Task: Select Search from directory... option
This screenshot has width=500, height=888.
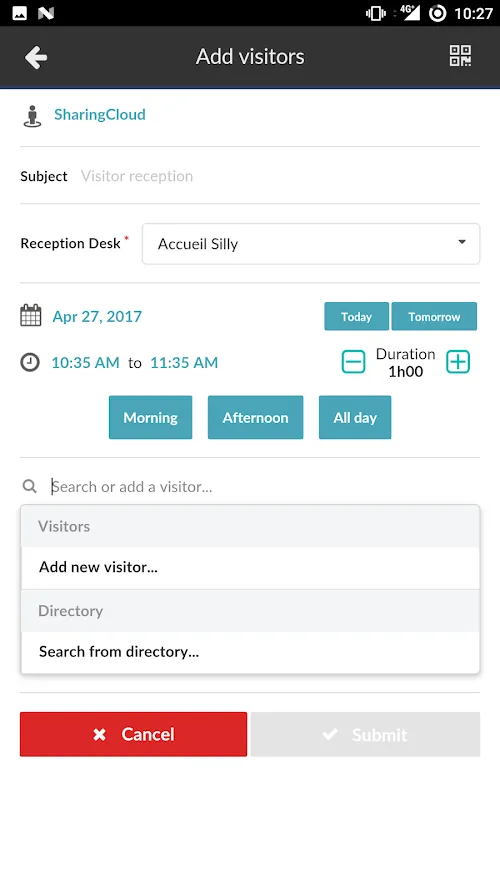Action: (250, 652)
